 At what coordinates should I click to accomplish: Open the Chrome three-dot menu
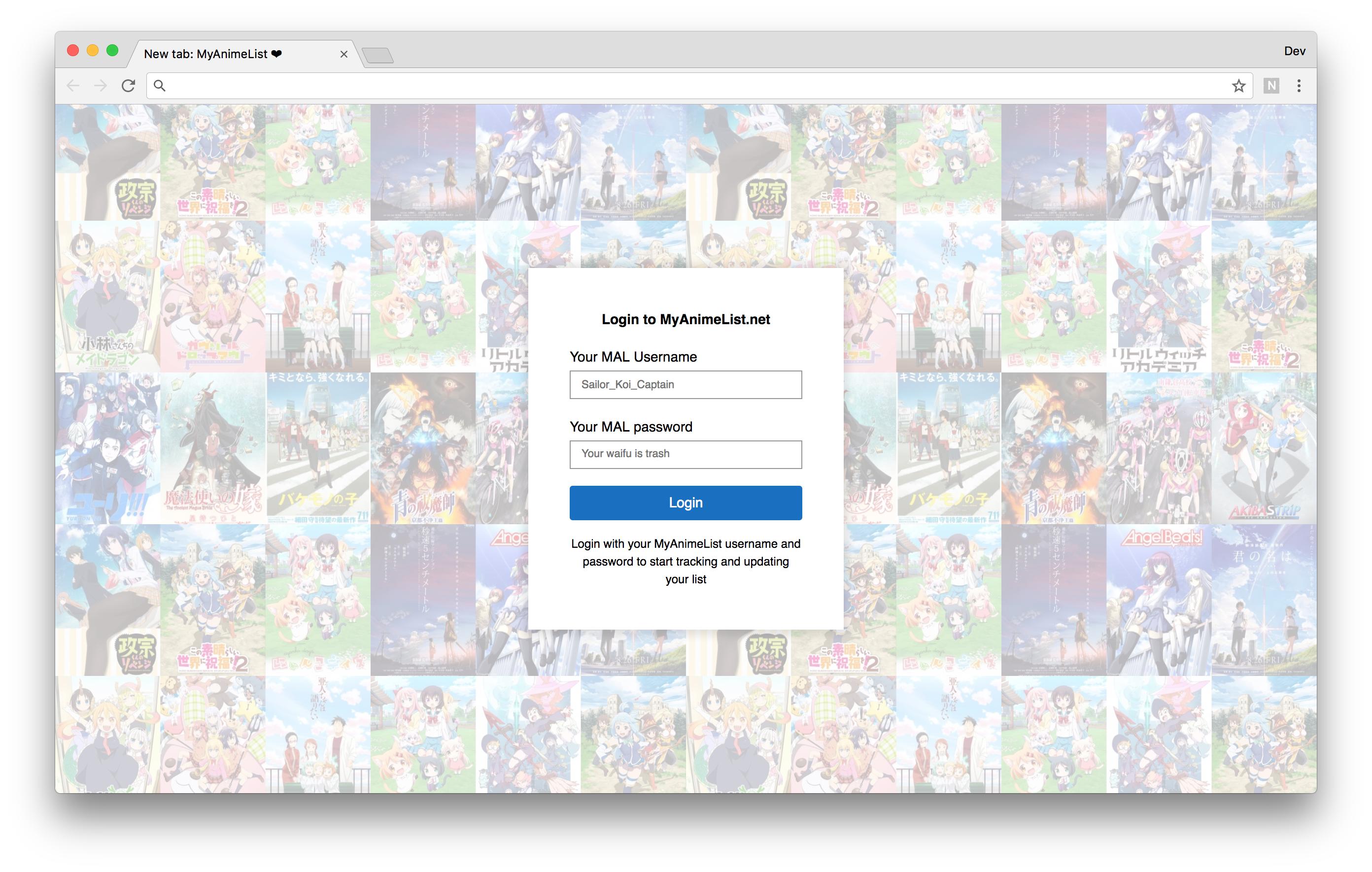pyautogui.click(x=1299, y=86)
